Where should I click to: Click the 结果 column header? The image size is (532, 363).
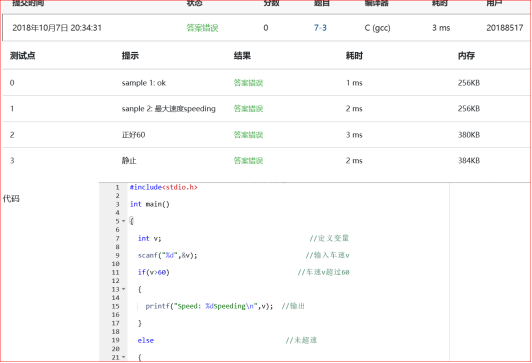(242, 56)
